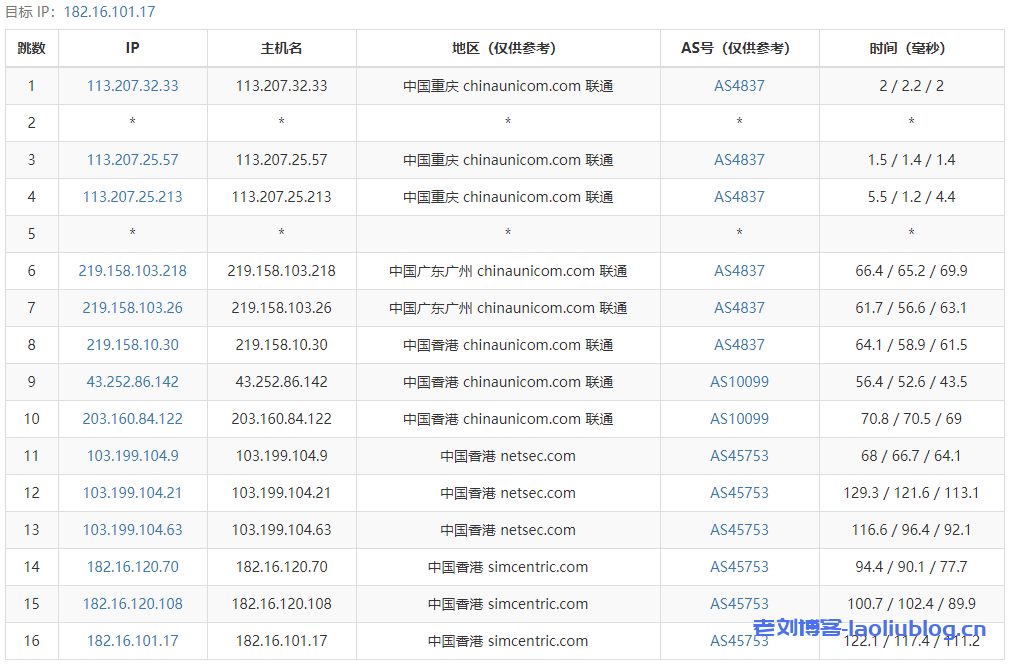Screen dimensions: 1012x666
Task: Open AS45753 link in the hop 11 row
Action: pyautogui.click(x=739, y=456)
